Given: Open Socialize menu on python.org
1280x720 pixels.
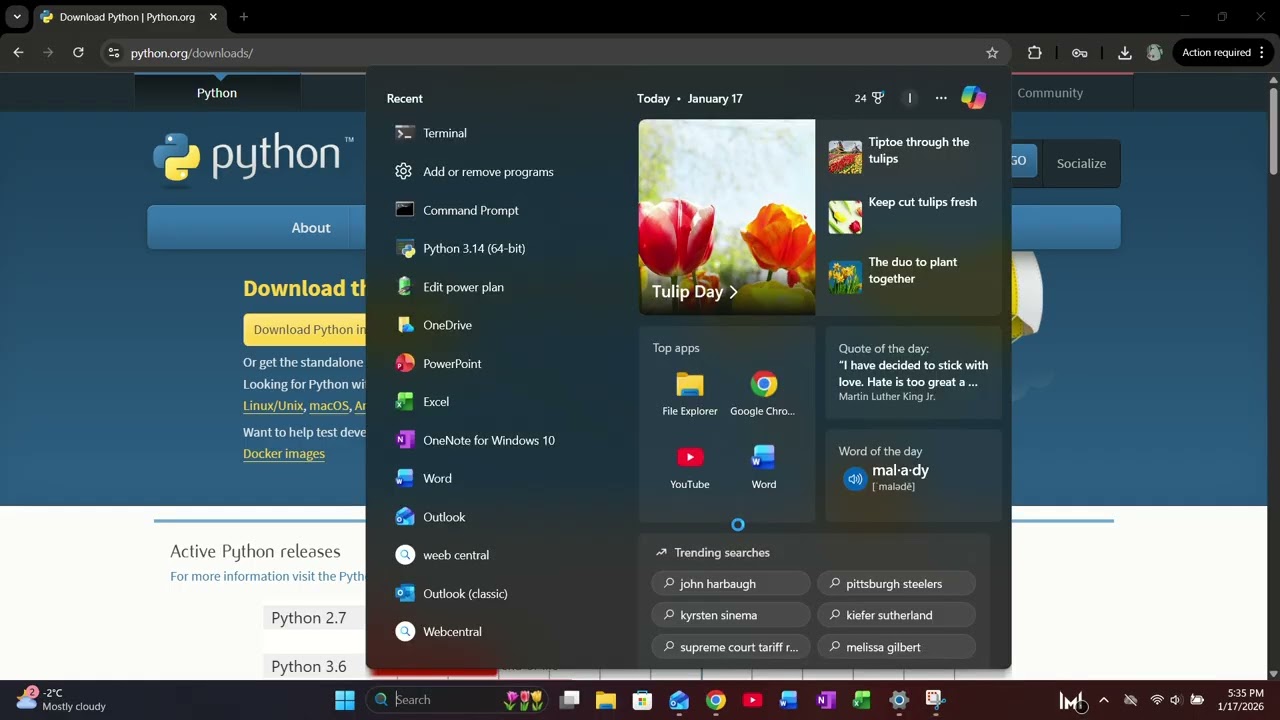Looking at the screenshot, I should (x=1081, y=163).
